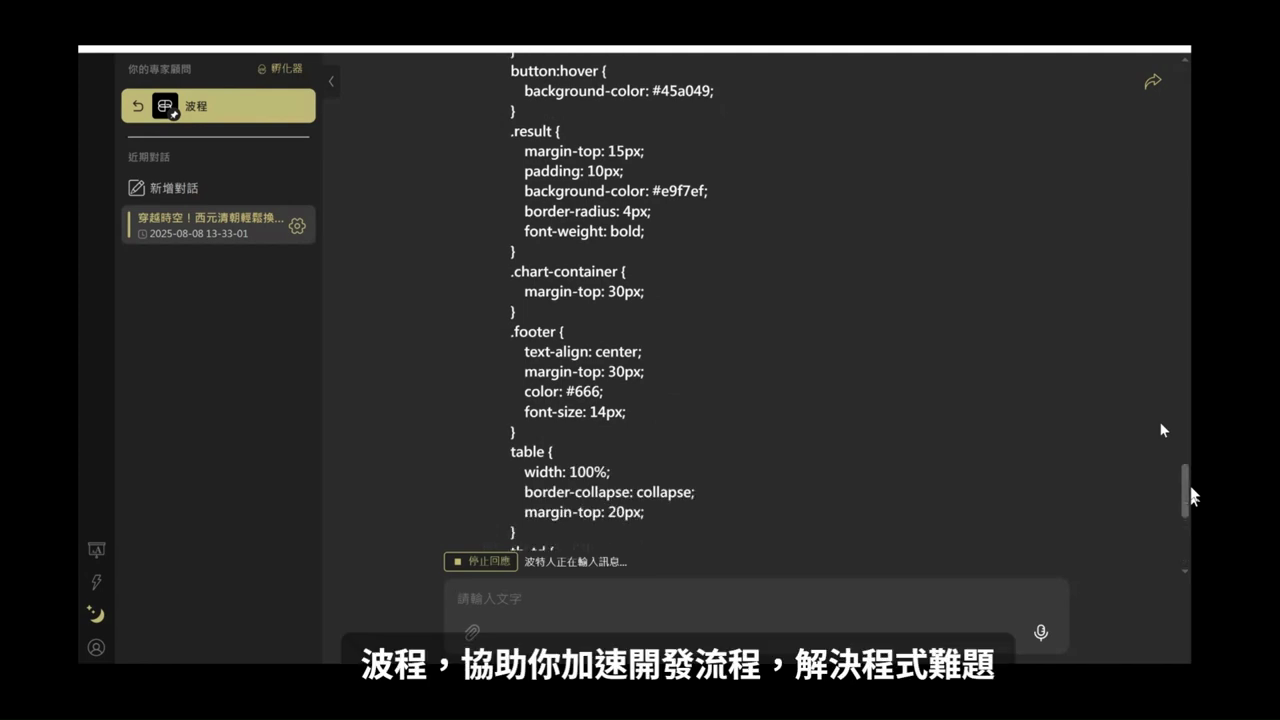Viewport: 1280px width, 720px height.
Task: Click the code line 'background-color: #e9f7ef;'
Action: [616, 191]
